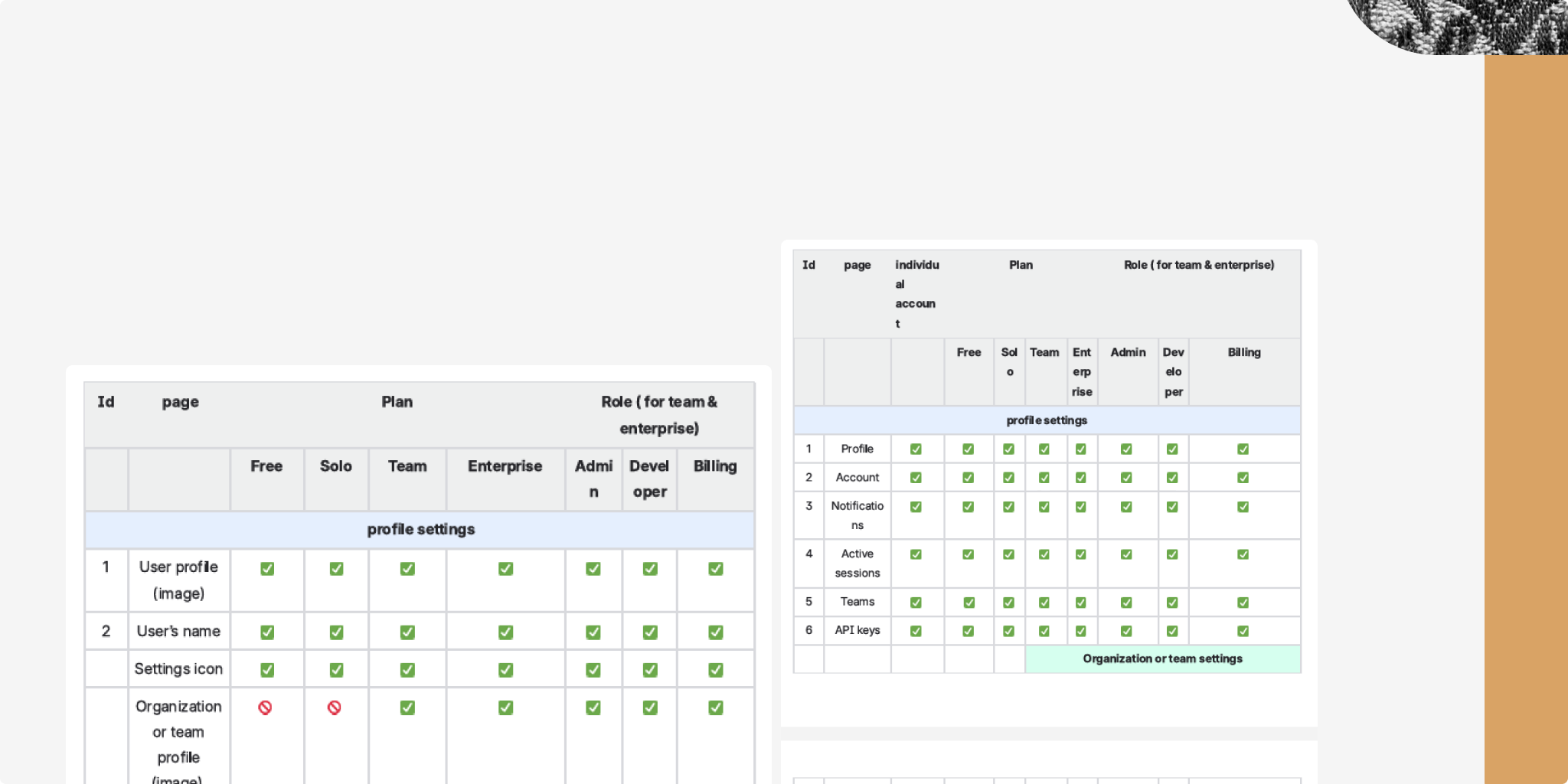Image resolution: width=1568 pixels, height=784 pixels.
Task: Click the "Dev elo per" wrapped column header
Action: tap(1173, 372)
